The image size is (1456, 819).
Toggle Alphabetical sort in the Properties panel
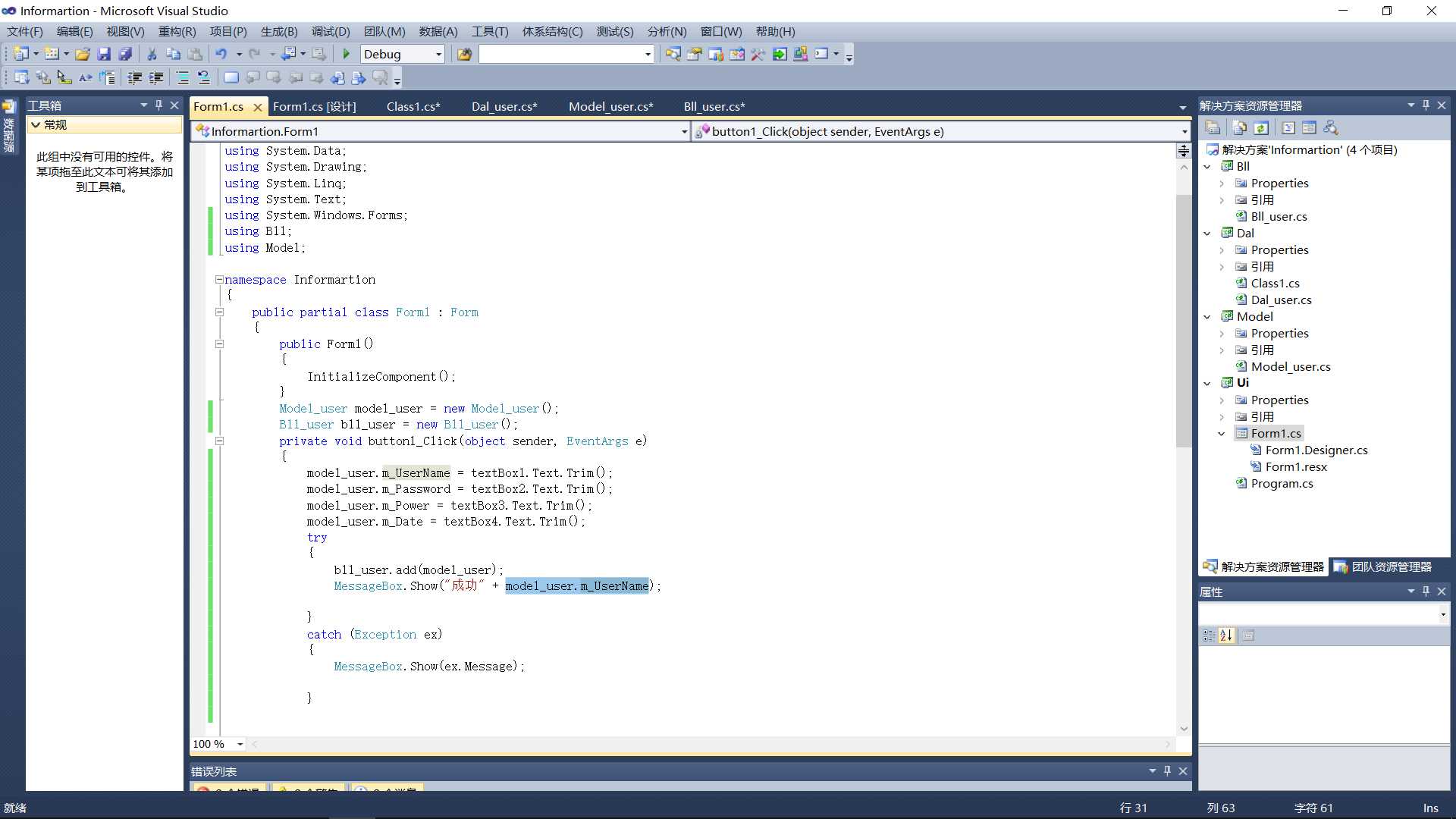pos(1226,635)
